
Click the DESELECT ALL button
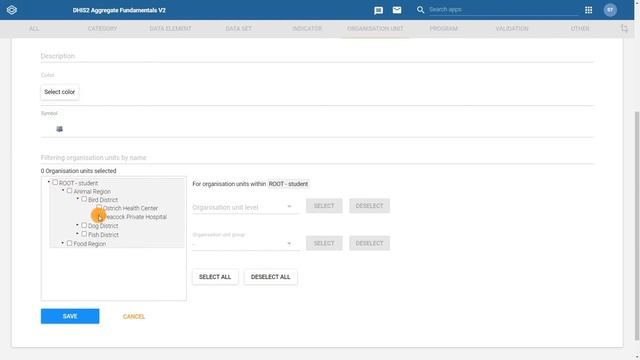pyautogui.click(x=271, y=277)
